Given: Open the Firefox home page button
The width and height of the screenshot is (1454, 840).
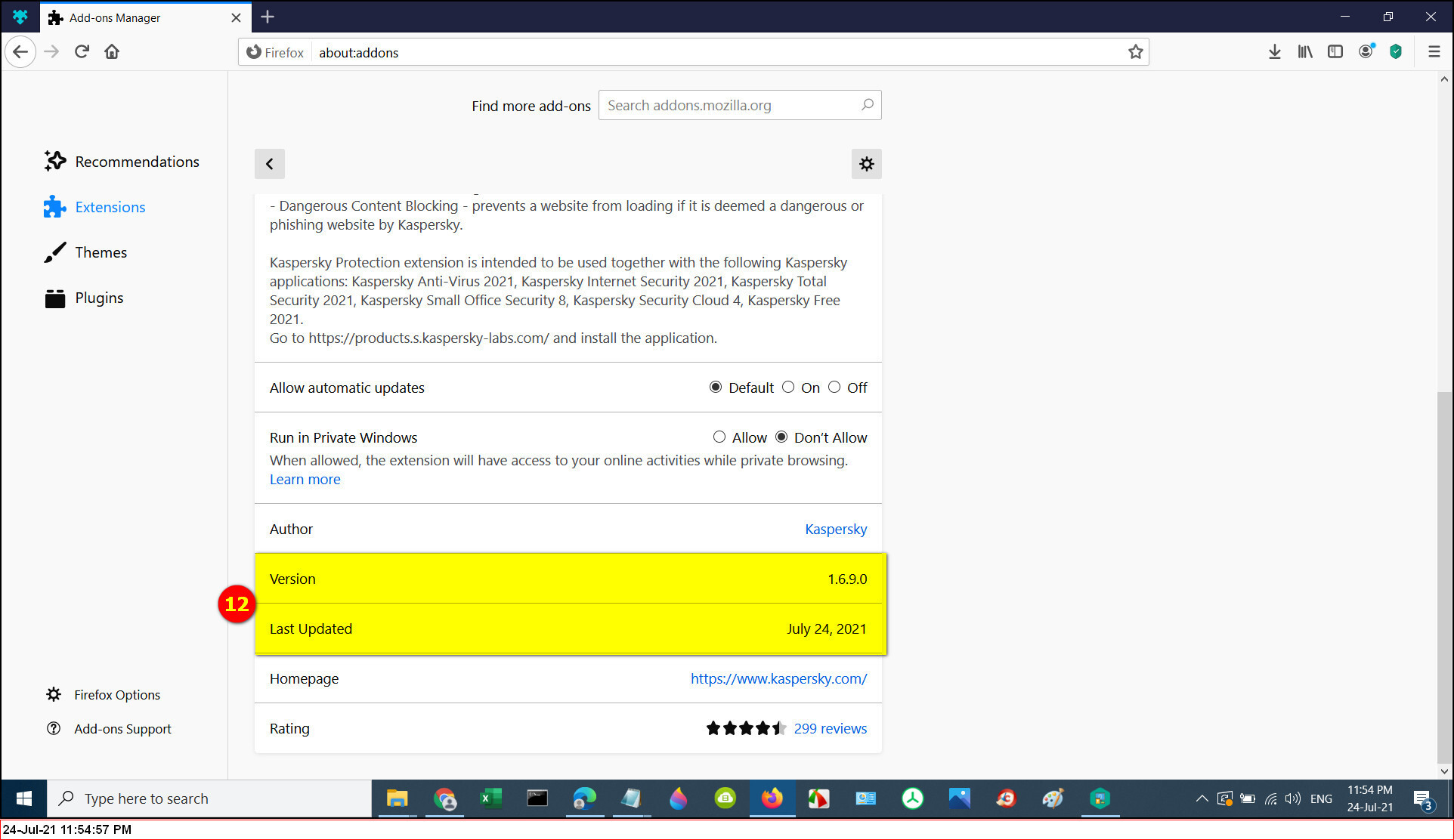Looking at the screenshot, I should click(112, 52).
